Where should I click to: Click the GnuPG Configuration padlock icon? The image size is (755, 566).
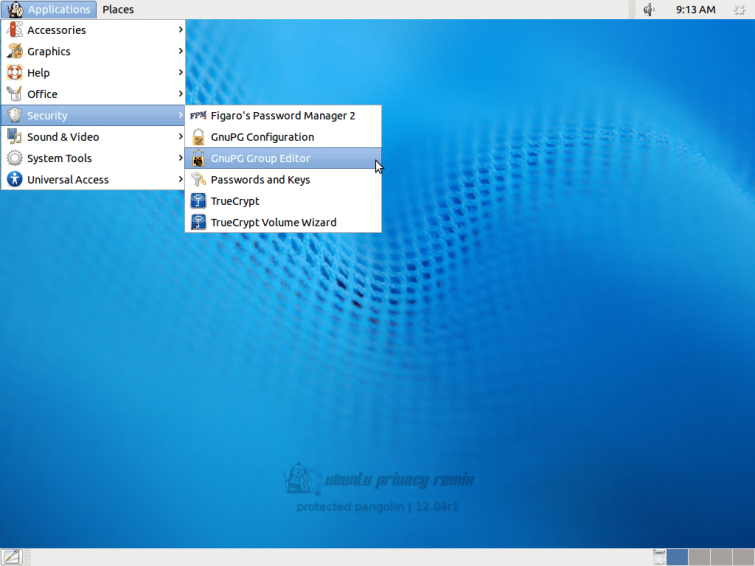(x=198, y=137)
